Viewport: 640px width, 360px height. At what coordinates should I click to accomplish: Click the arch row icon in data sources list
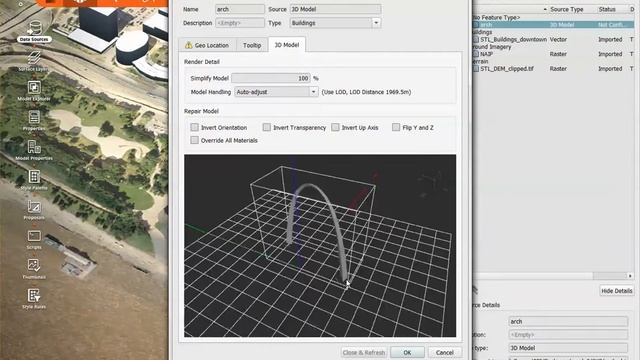[476, 25]
